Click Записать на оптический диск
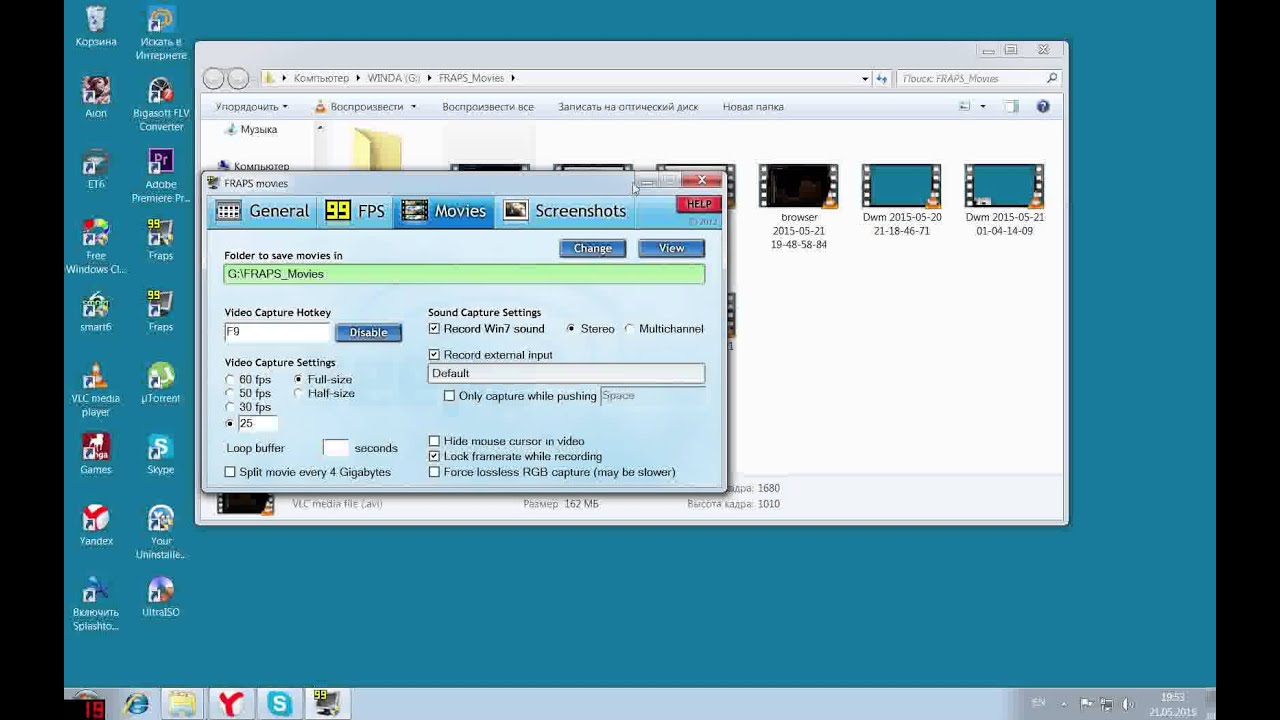Screen dimensions: 1280x720 coord(628,107)
